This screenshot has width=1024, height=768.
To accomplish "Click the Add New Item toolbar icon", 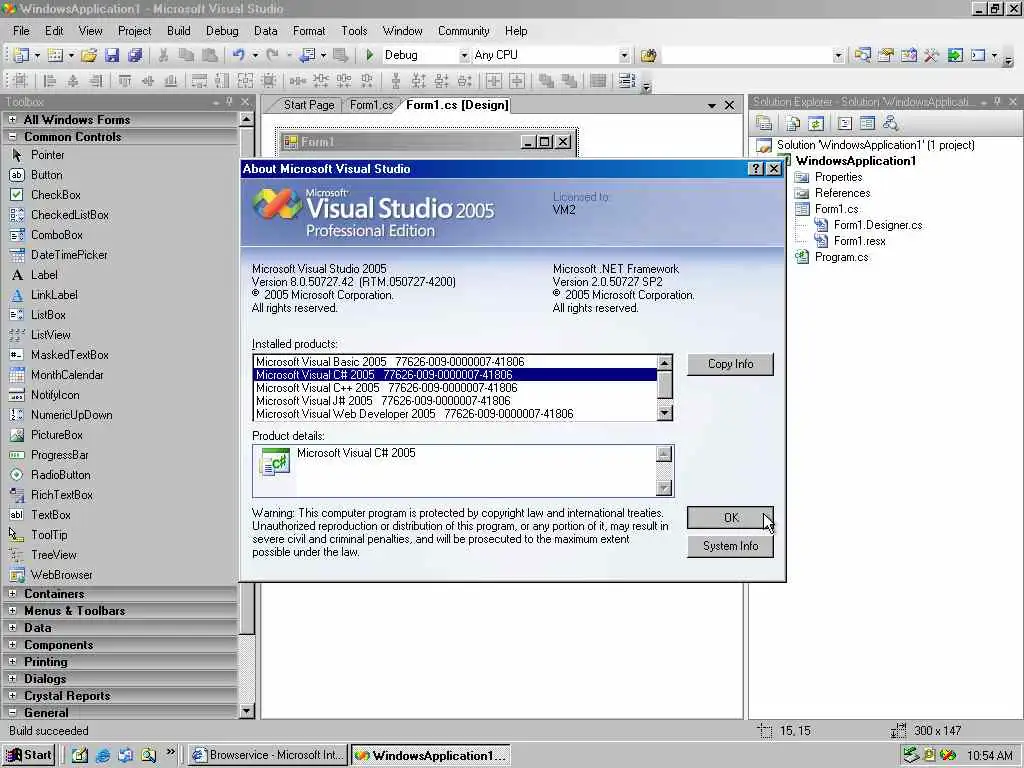I will pyautogui.click(x=56, y=56).
